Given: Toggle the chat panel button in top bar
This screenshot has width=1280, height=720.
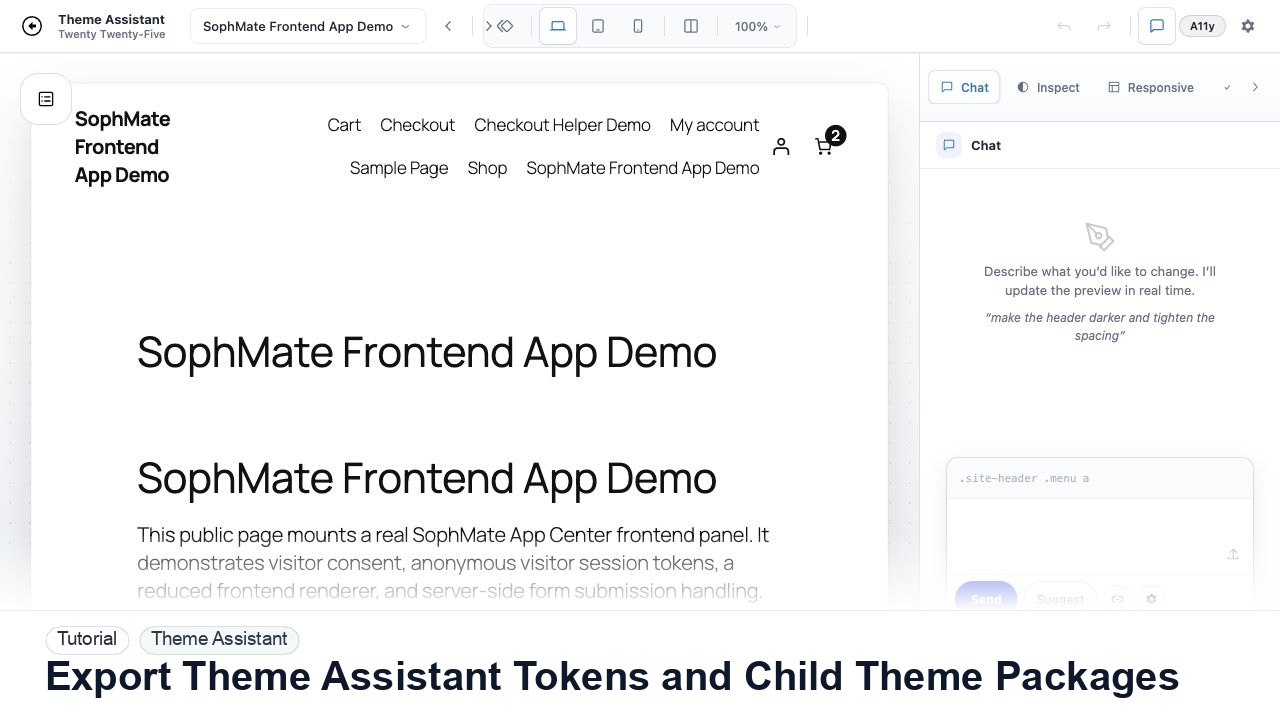Looking at the screenshot, I should point(1157,26).
